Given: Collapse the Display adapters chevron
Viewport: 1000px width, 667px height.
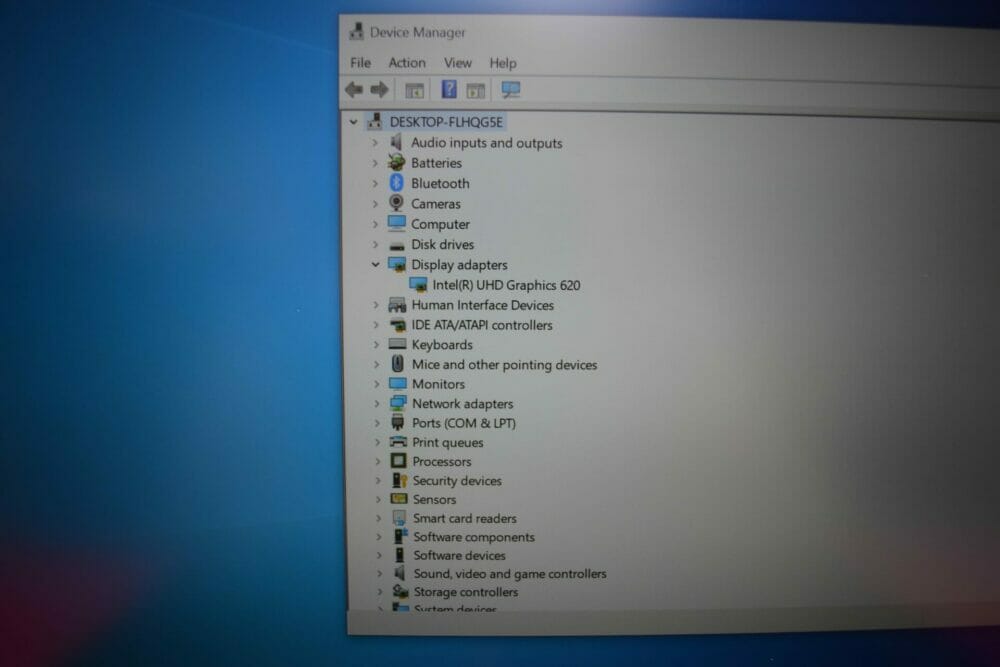Looking at the screenshot, I should 376,265.
